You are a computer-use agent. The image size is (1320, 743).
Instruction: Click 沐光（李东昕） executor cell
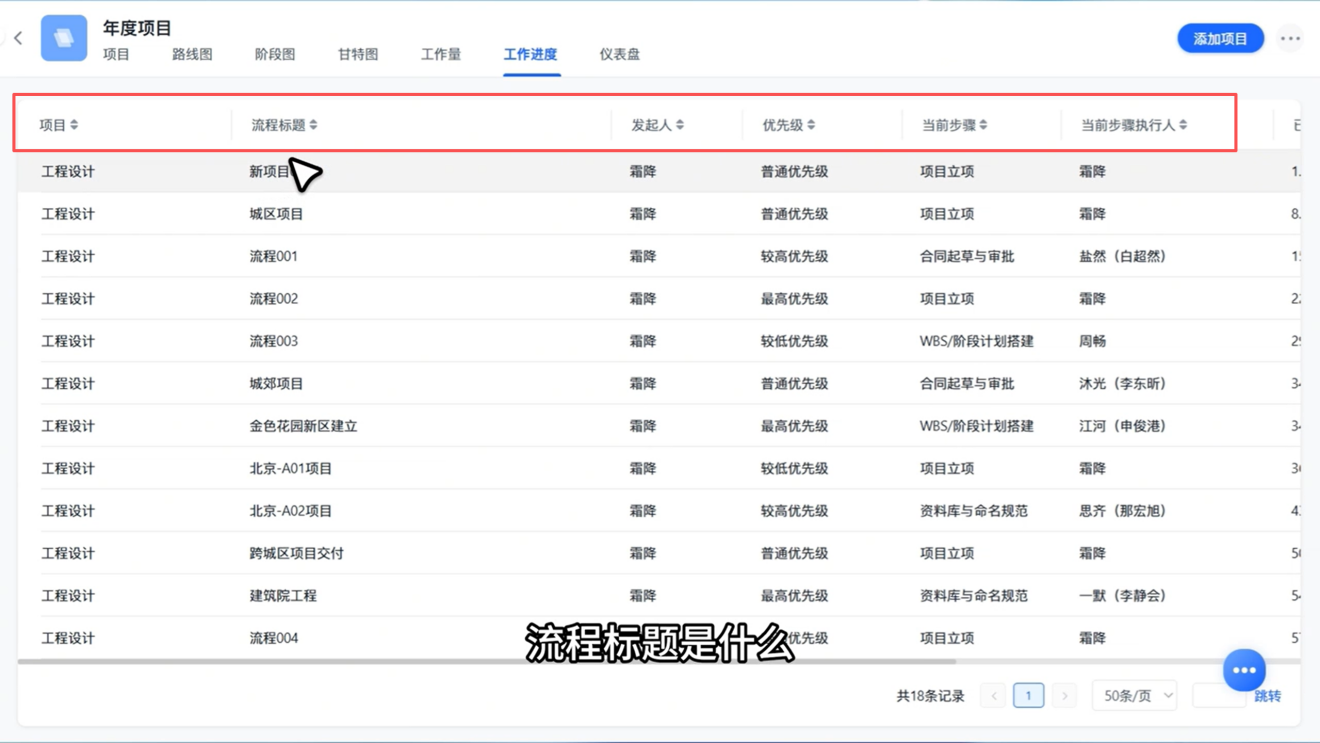(x=1123, y=384)
